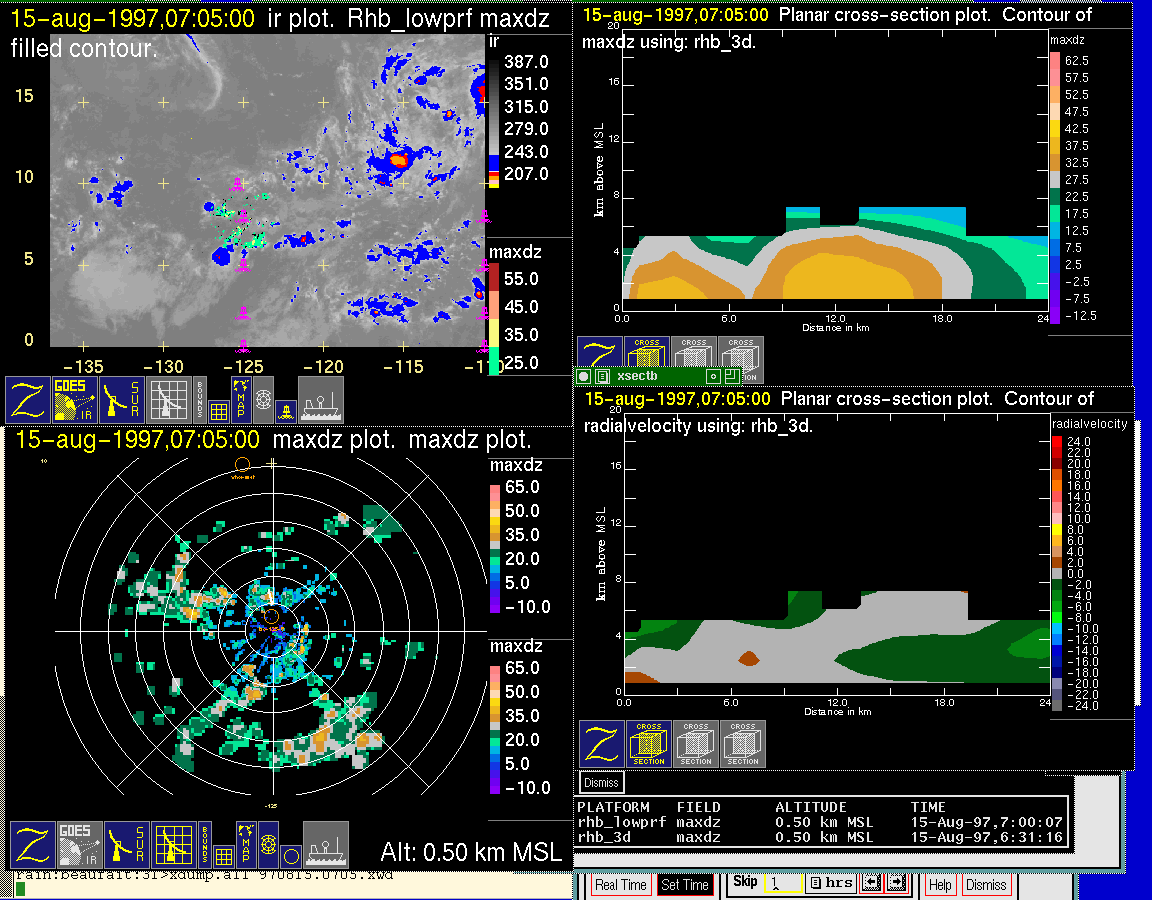
Task: Click Dismiss above the platform table
Action: (602, 782)
